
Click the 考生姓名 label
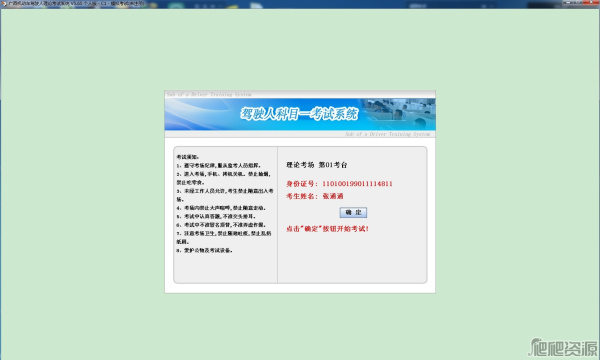(x=302, y=196)
